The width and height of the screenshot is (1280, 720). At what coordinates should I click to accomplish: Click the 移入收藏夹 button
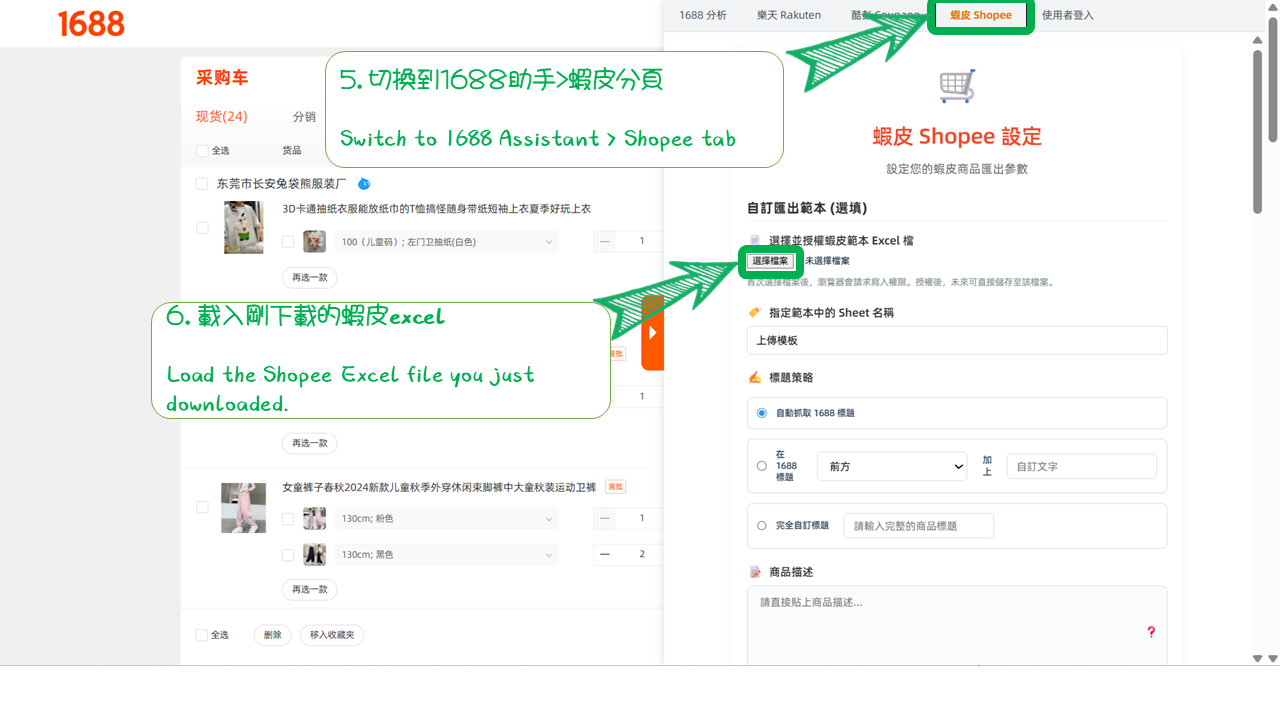[x=331, y=634]
